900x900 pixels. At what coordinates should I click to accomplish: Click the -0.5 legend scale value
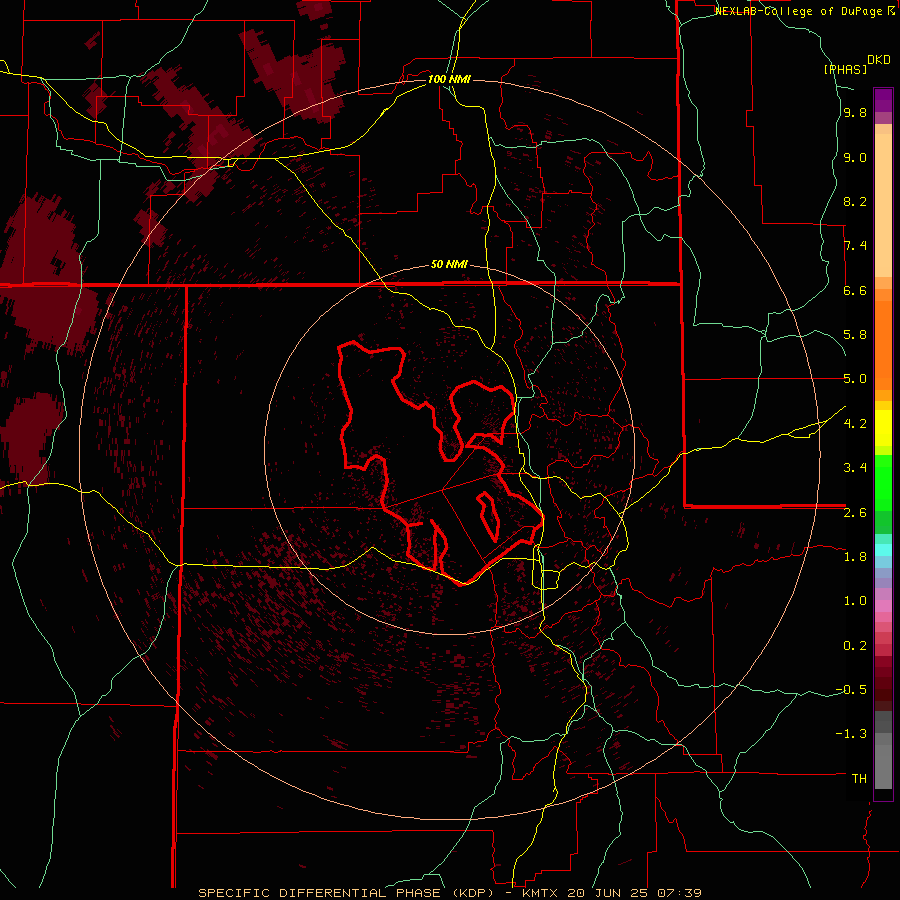(851, 690)
